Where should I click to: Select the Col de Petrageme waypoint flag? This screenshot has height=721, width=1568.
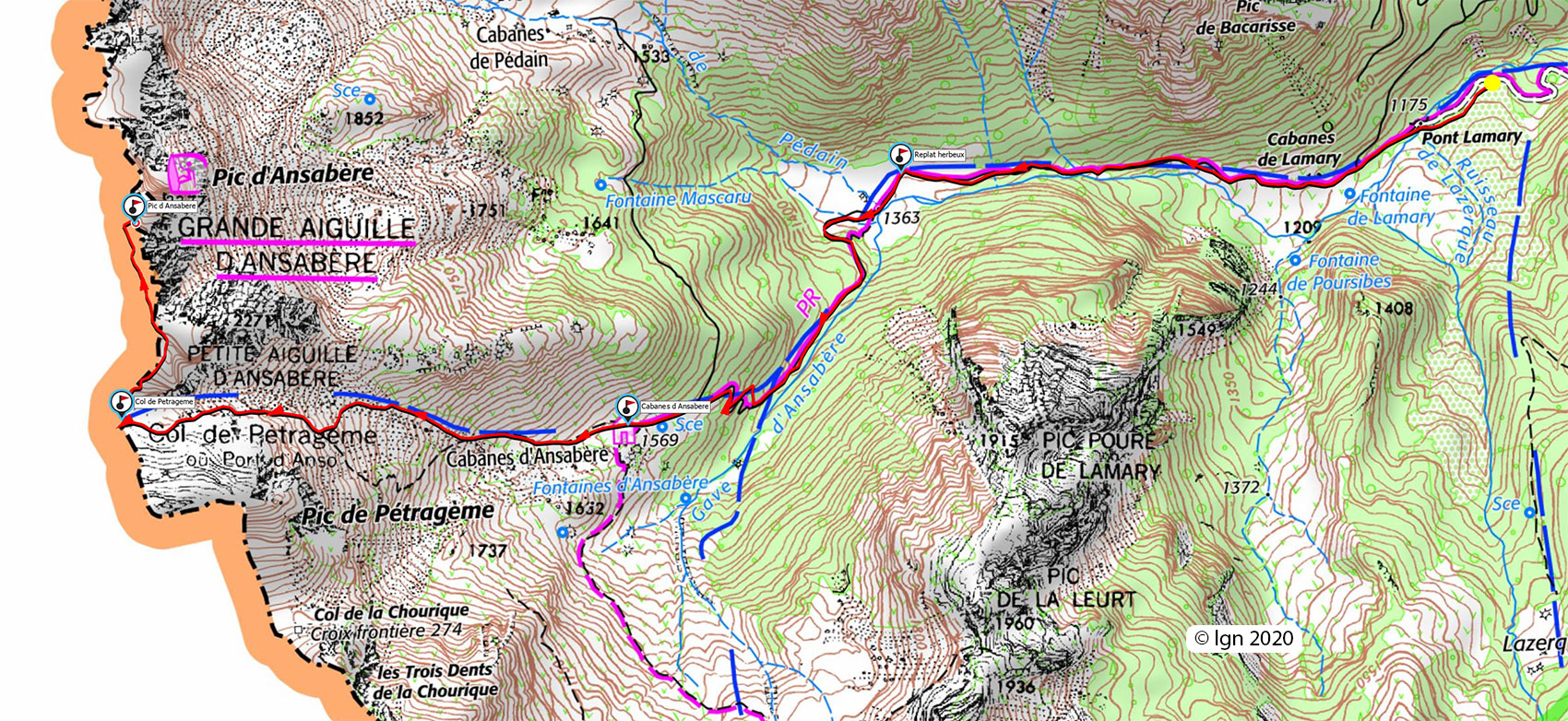[121, 403]
